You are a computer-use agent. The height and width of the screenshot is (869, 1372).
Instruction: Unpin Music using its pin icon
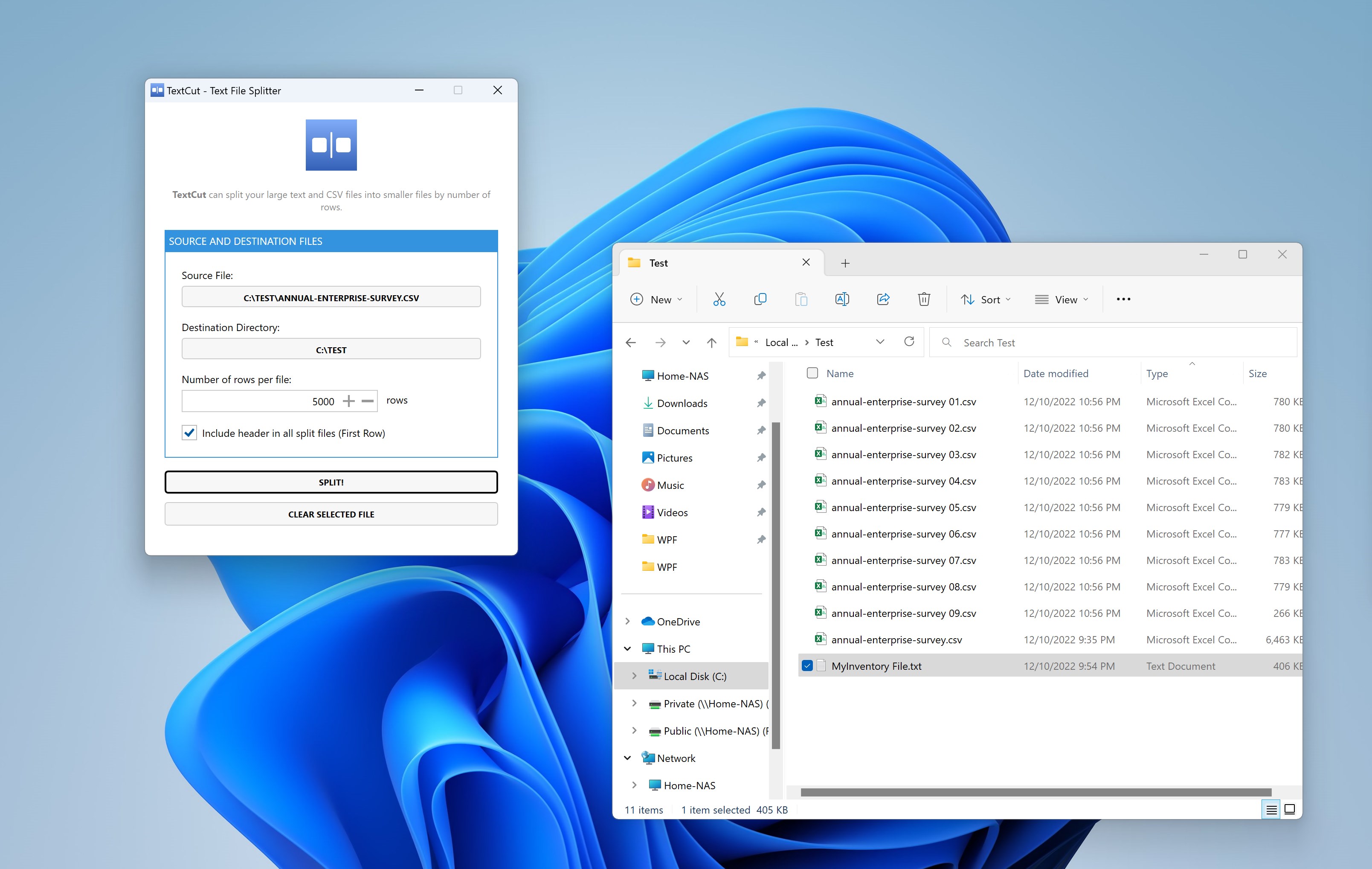click(x=761, y=485)
